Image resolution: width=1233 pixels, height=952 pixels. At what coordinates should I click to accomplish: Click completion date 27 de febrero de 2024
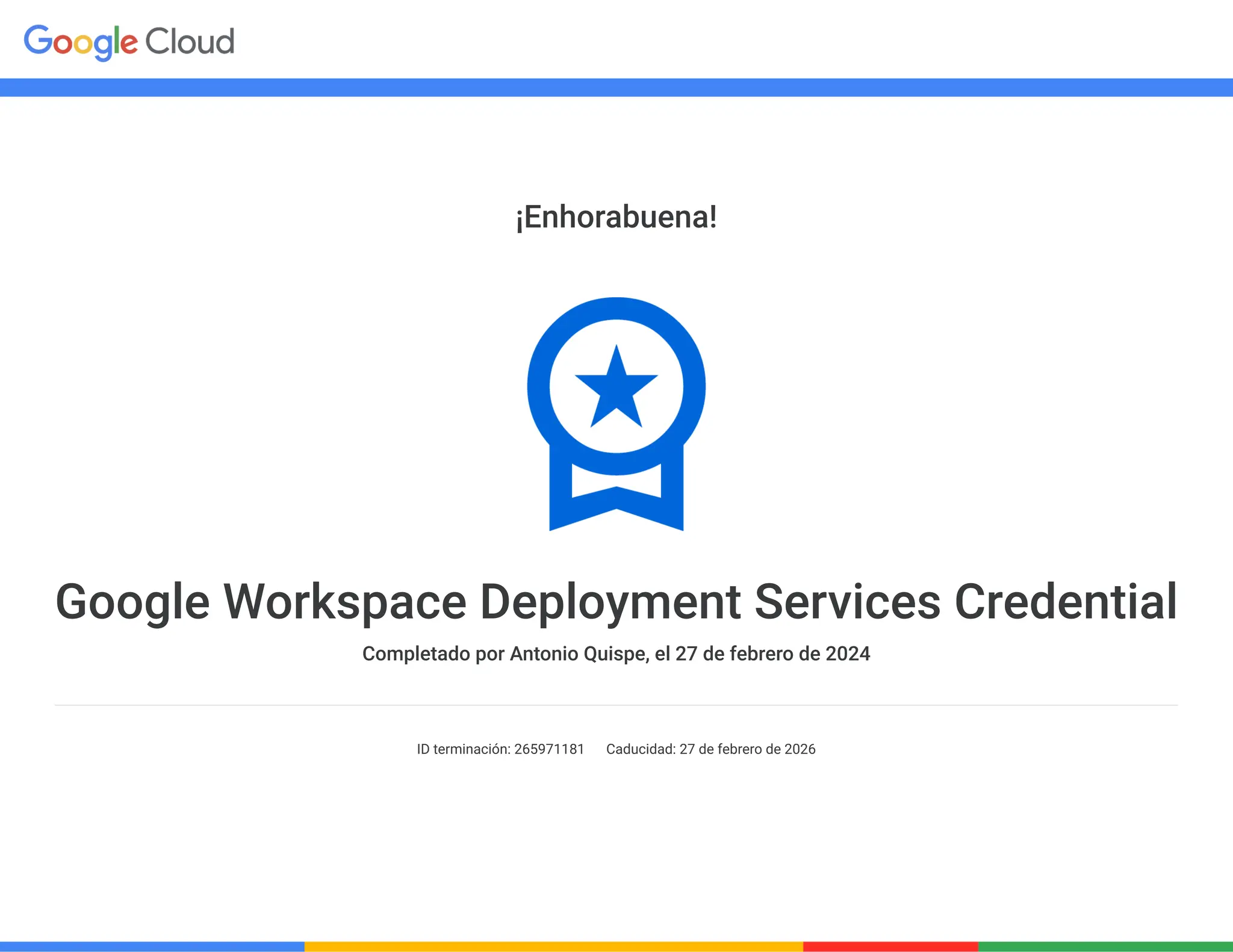(x=772, y=654)
